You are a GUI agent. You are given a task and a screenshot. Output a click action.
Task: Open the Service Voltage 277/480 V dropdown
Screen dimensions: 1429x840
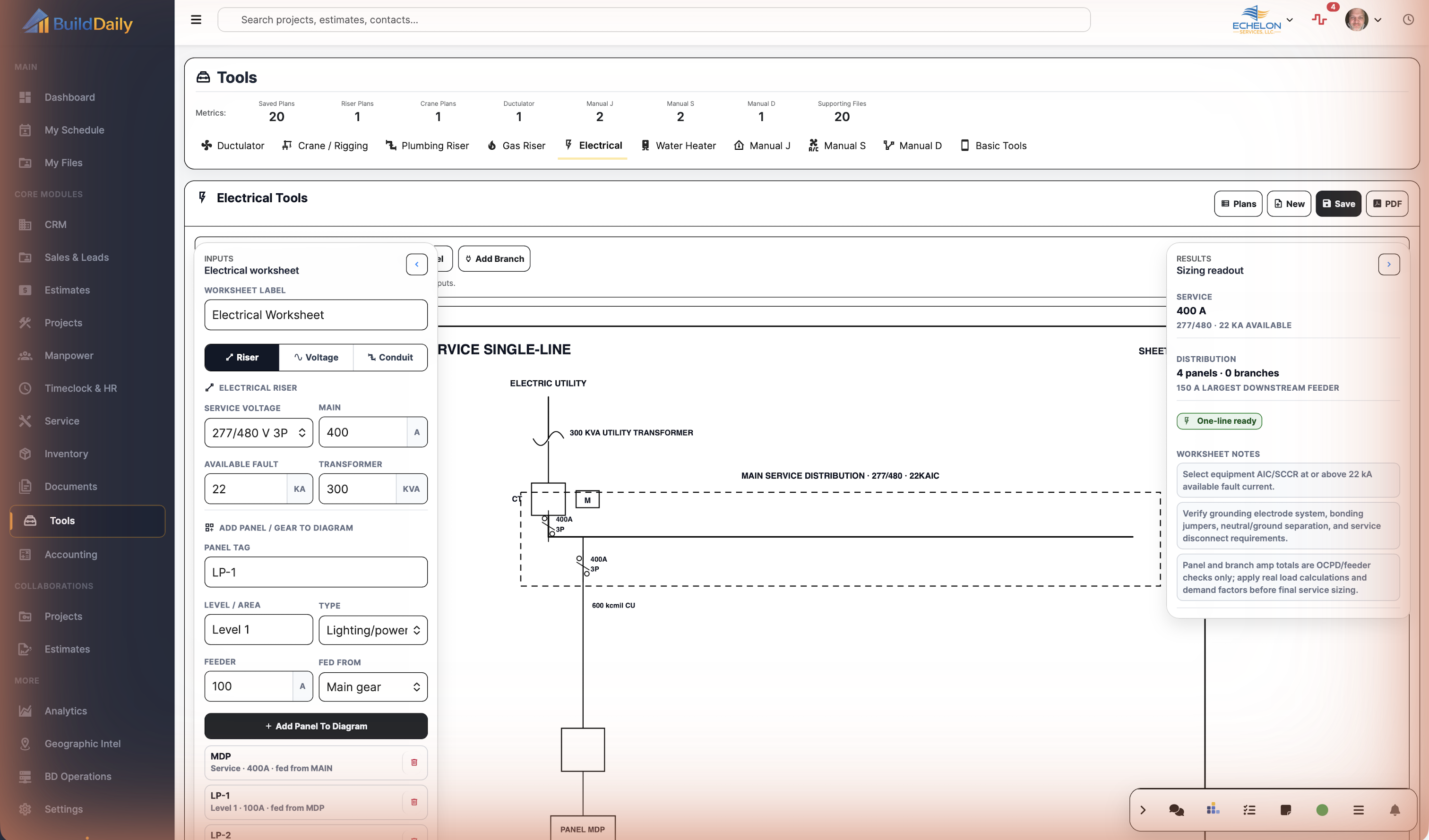pyautogui.click(x=258, y=433)
